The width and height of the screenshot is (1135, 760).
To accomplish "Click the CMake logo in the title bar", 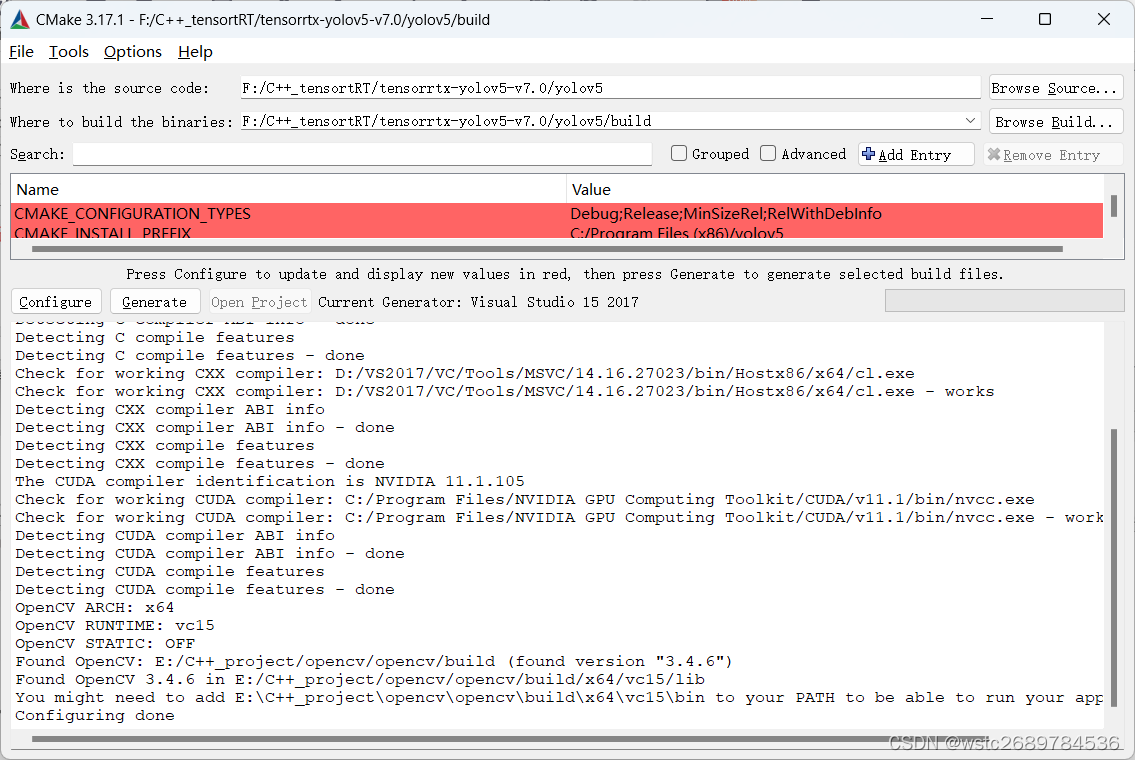I will 19,18.
